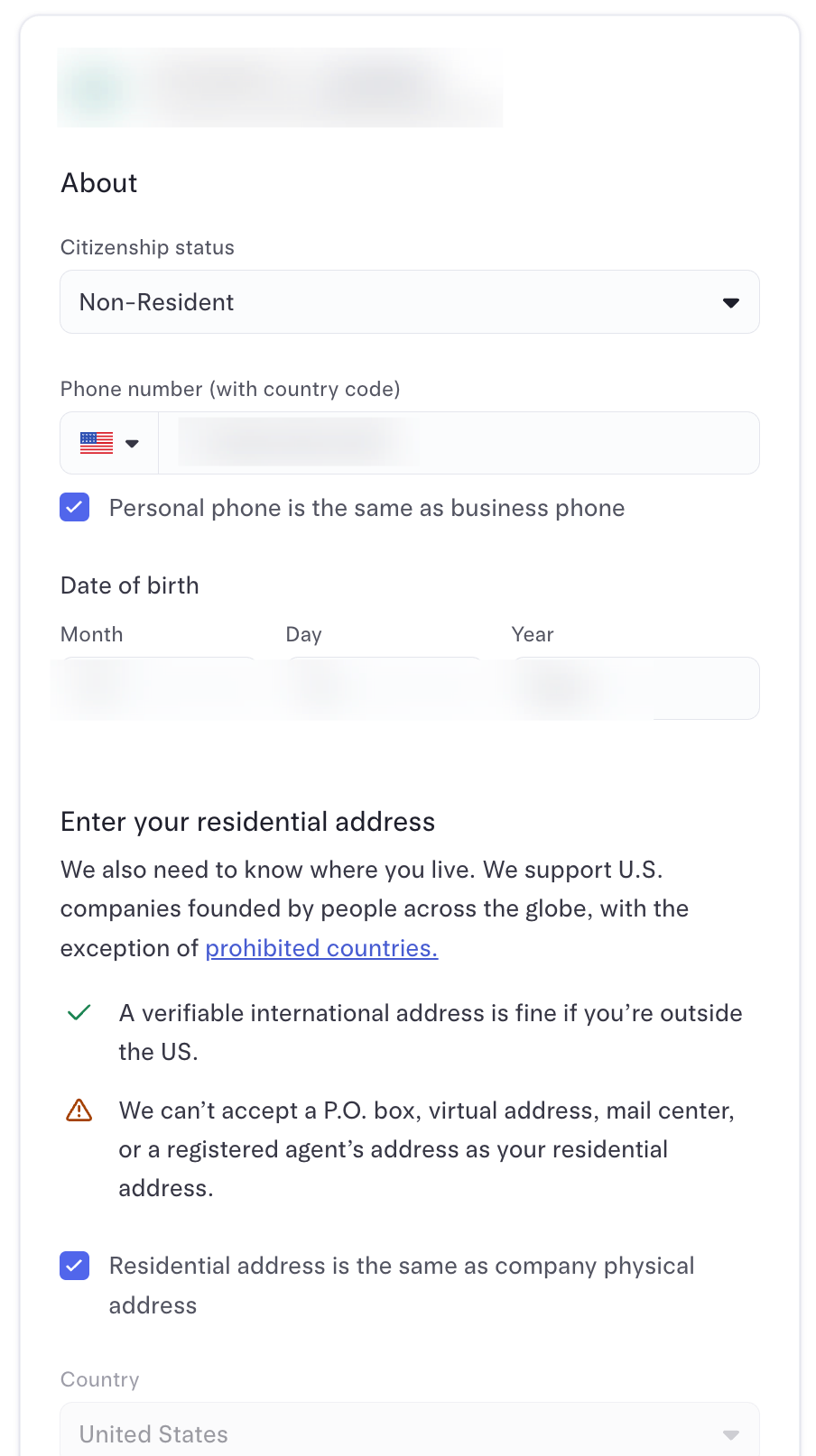Click the Citizenship status dropdown arrow
816x1456 pixels.
click(731, 303)
